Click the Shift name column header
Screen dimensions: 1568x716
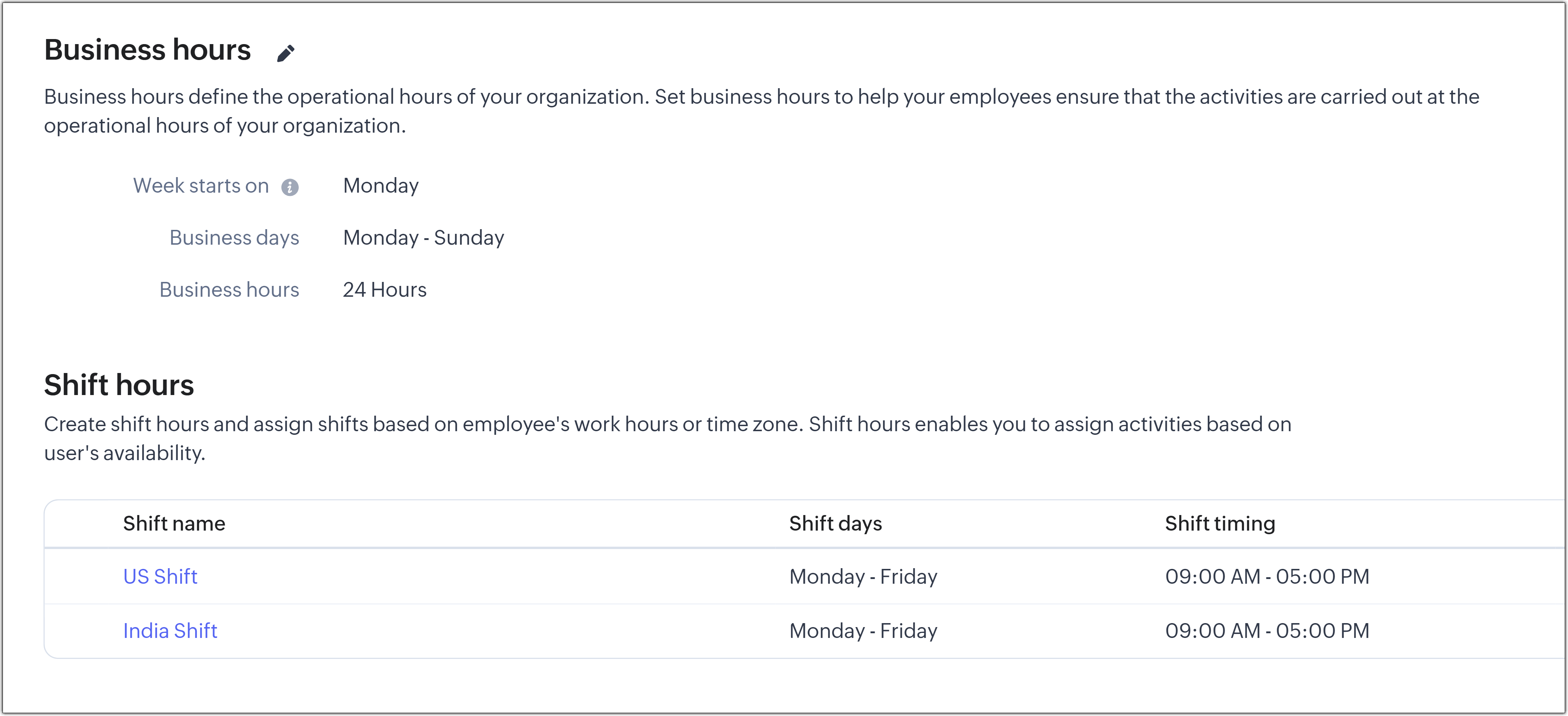(x=174, y=523)
